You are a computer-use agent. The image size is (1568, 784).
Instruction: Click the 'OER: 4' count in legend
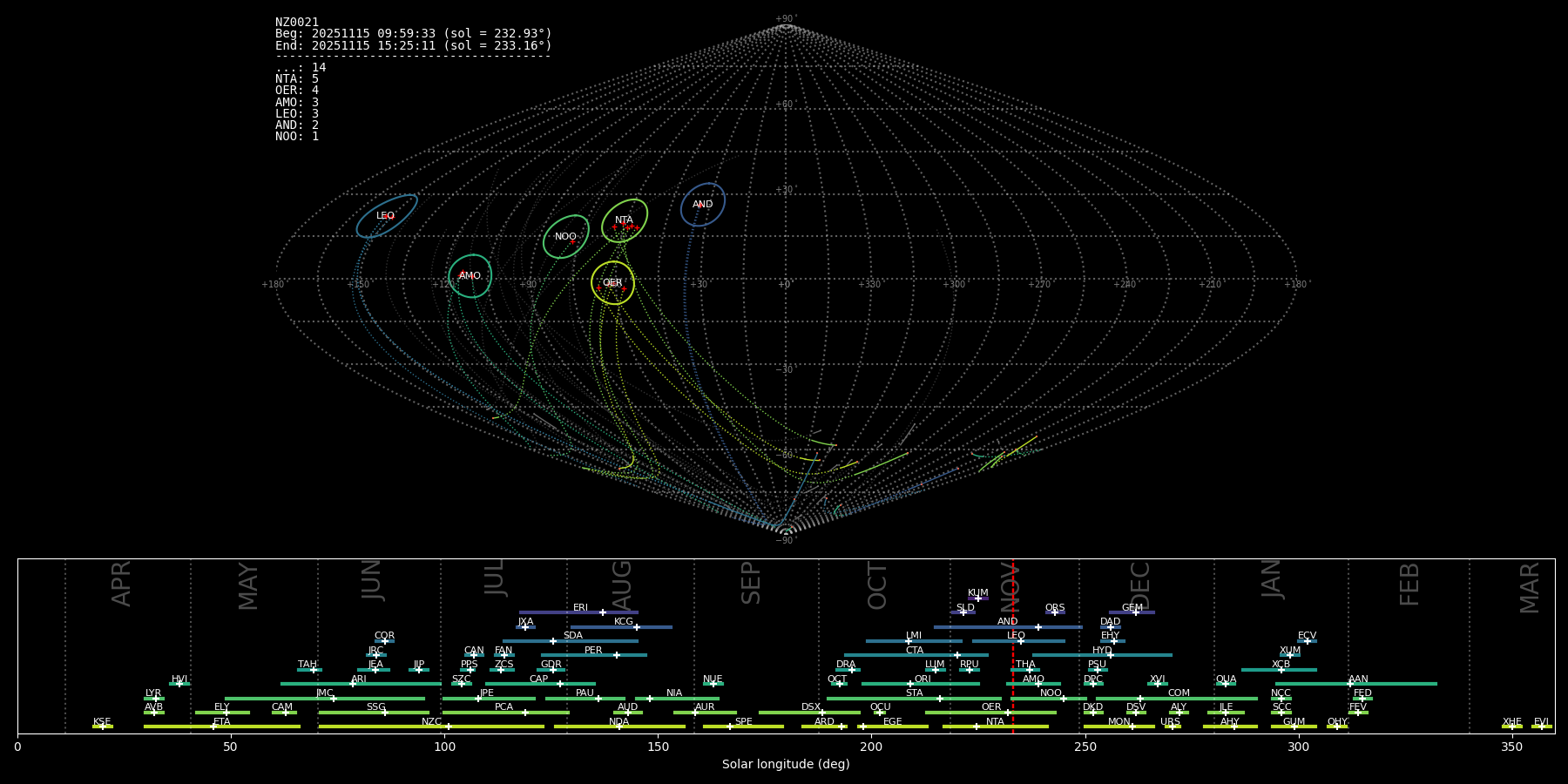pyautogui.click(x=297, y=91)
